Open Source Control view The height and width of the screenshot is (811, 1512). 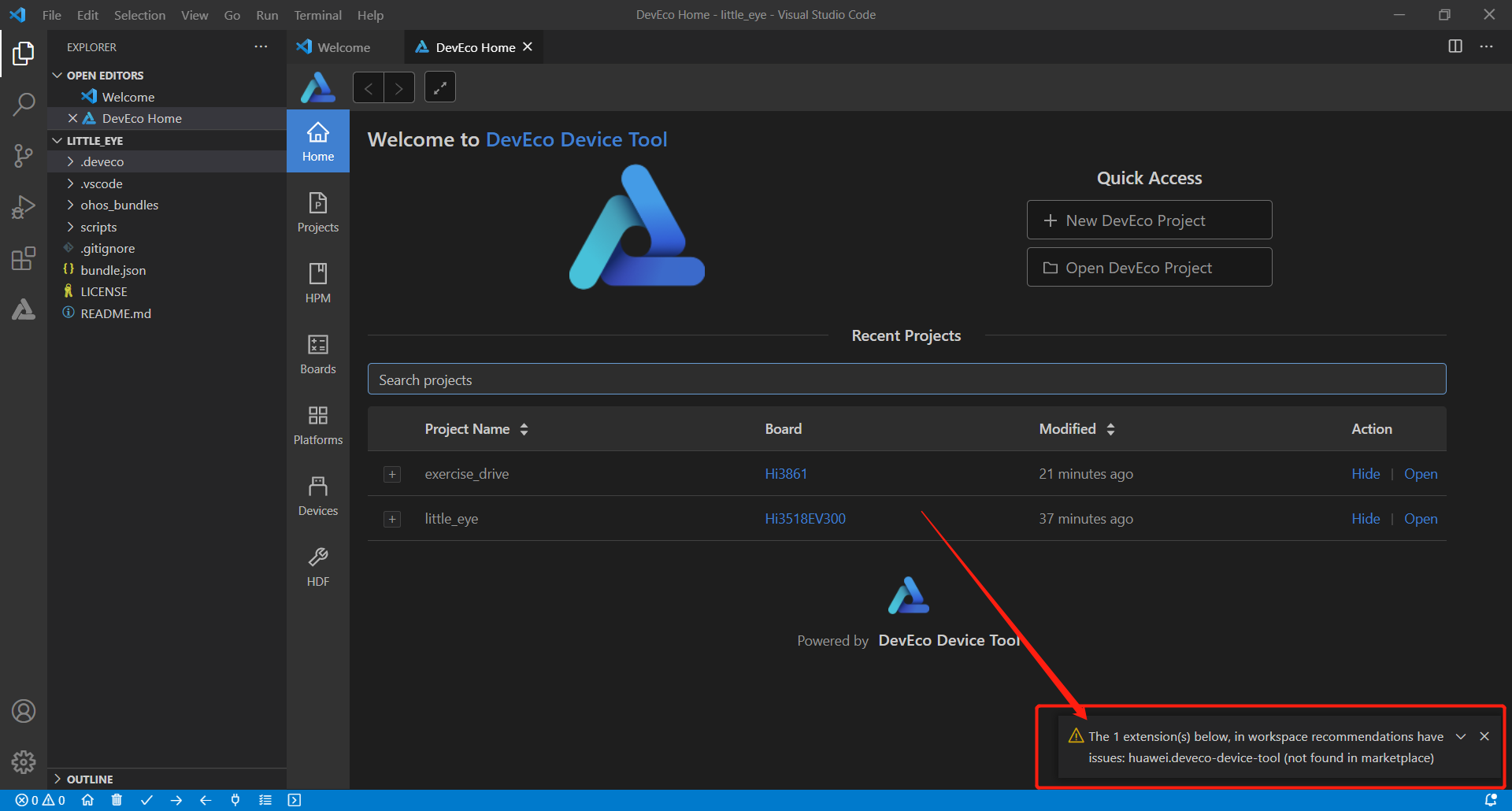pyautogui.click(x=24, y=155)
